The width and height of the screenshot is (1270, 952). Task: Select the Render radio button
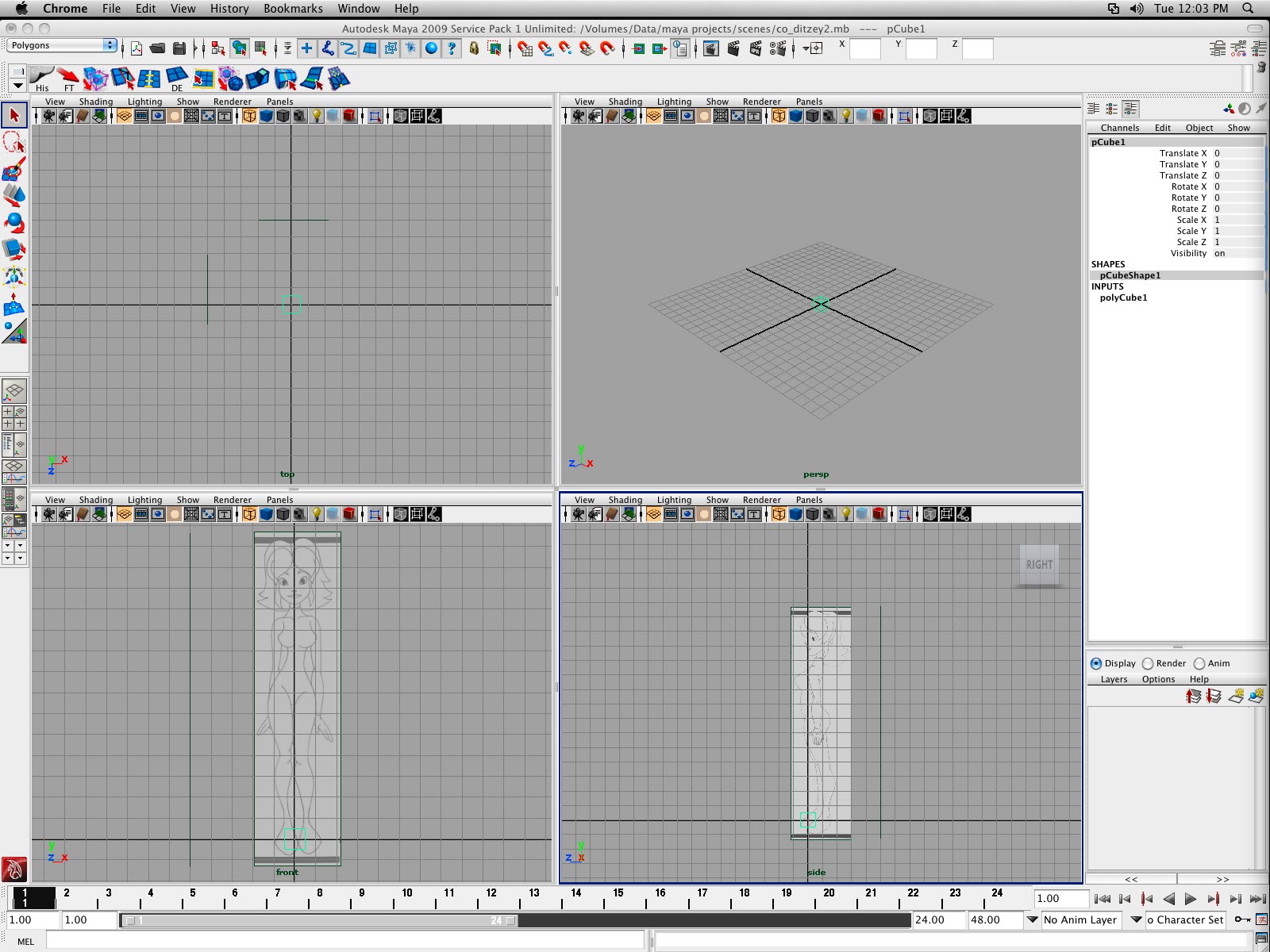[1148, 663]
